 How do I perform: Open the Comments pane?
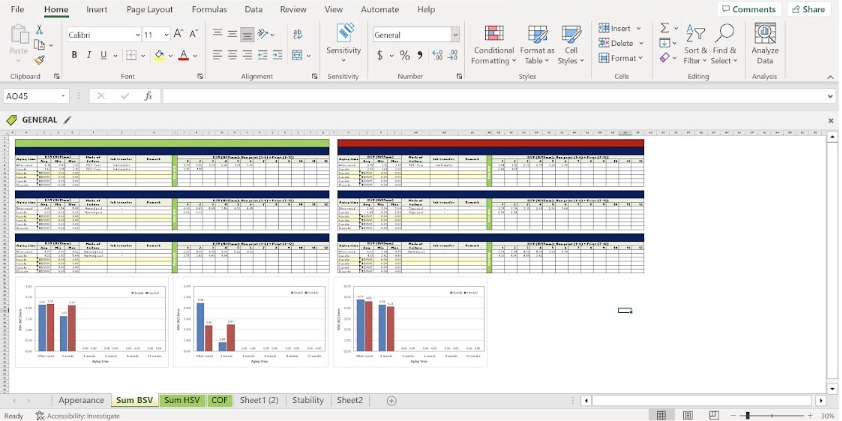749,9
